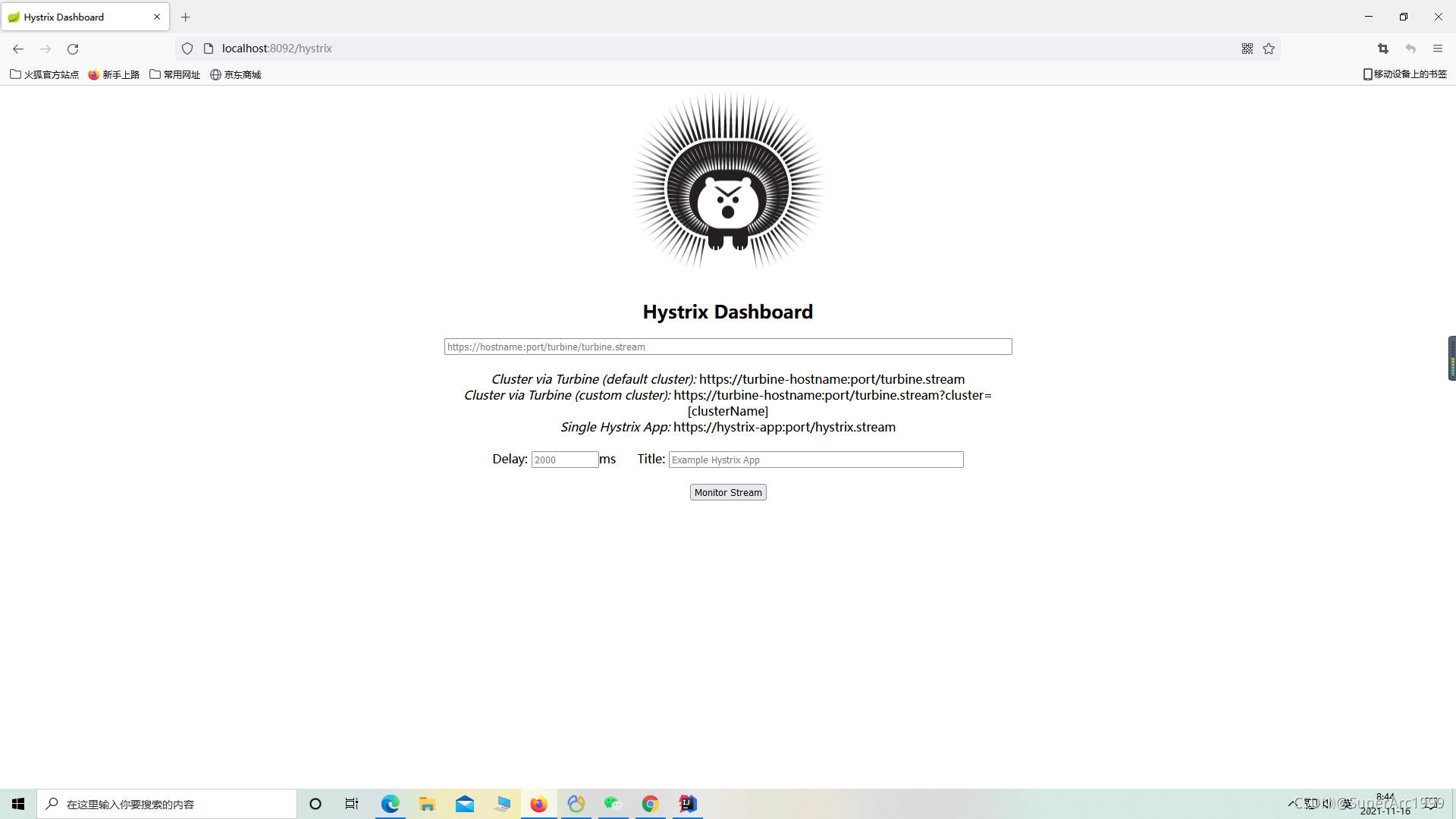Viewport: 1456px width, 819px height.
Task: Click the Monitor Stream button
Action: pos(728,492)
